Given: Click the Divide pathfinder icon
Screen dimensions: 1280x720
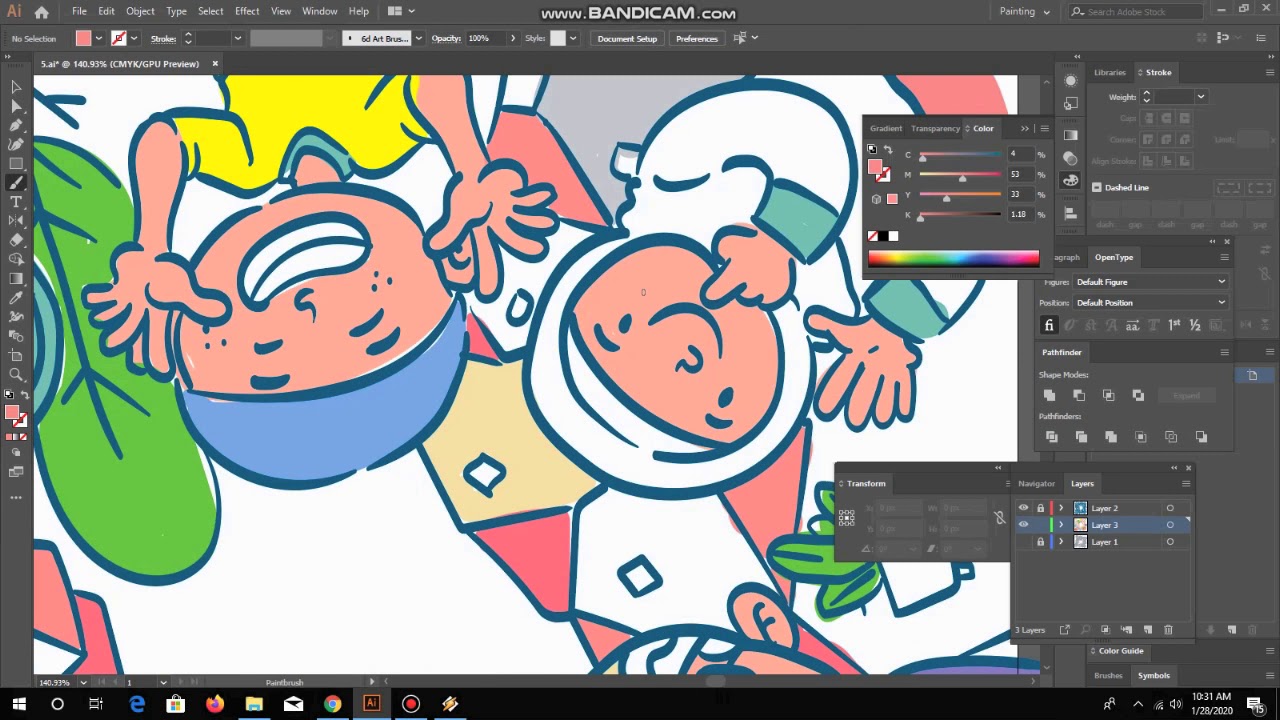Looking at the screenshot, I should tap(1051, 437).
